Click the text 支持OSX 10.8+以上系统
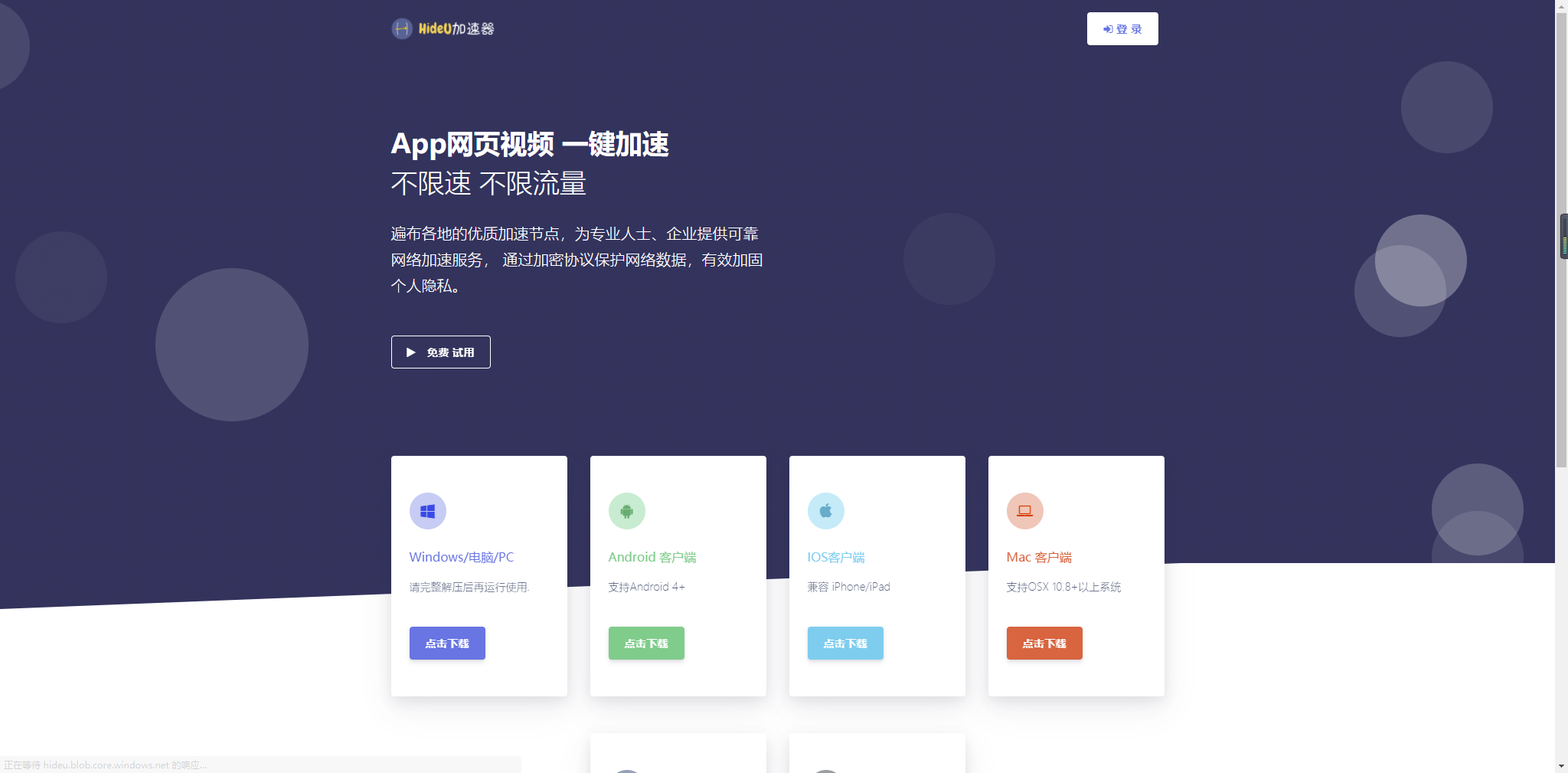The height and width of the screenshot is (773, 1568). (x=1063, y=587)
